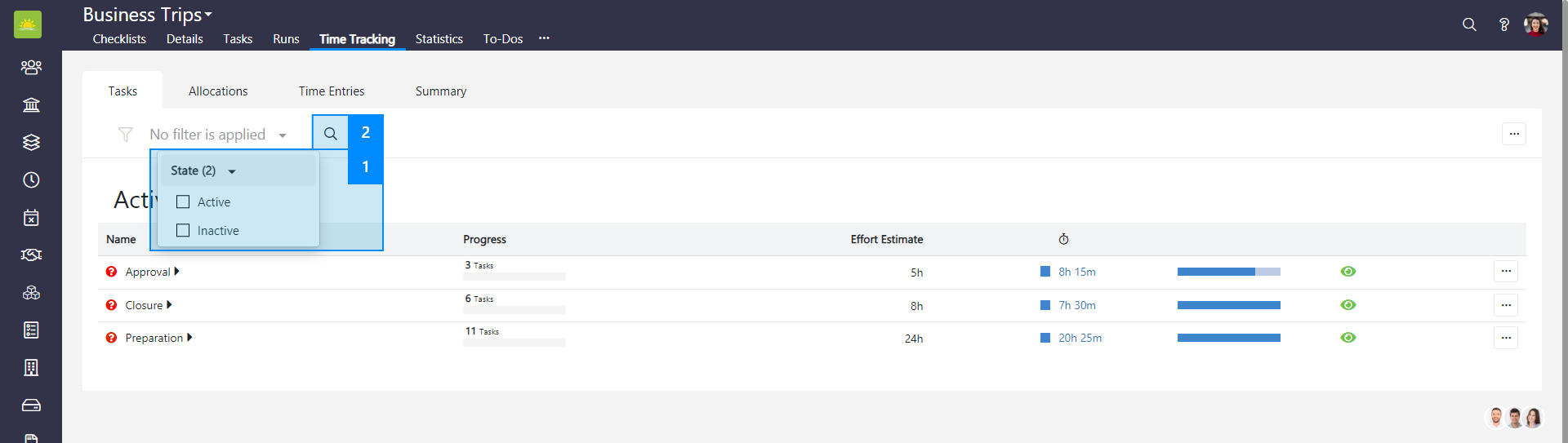Open the bank building sidebar icon
1568x443 pixels.
(x=31, y=104)
